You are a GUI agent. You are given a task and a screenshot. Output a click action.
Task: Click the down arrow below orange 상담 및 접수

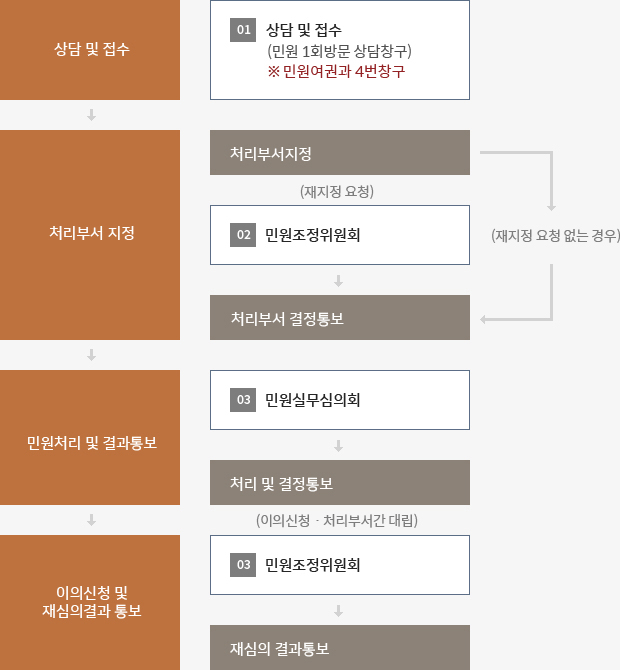(x=91, y=115)
